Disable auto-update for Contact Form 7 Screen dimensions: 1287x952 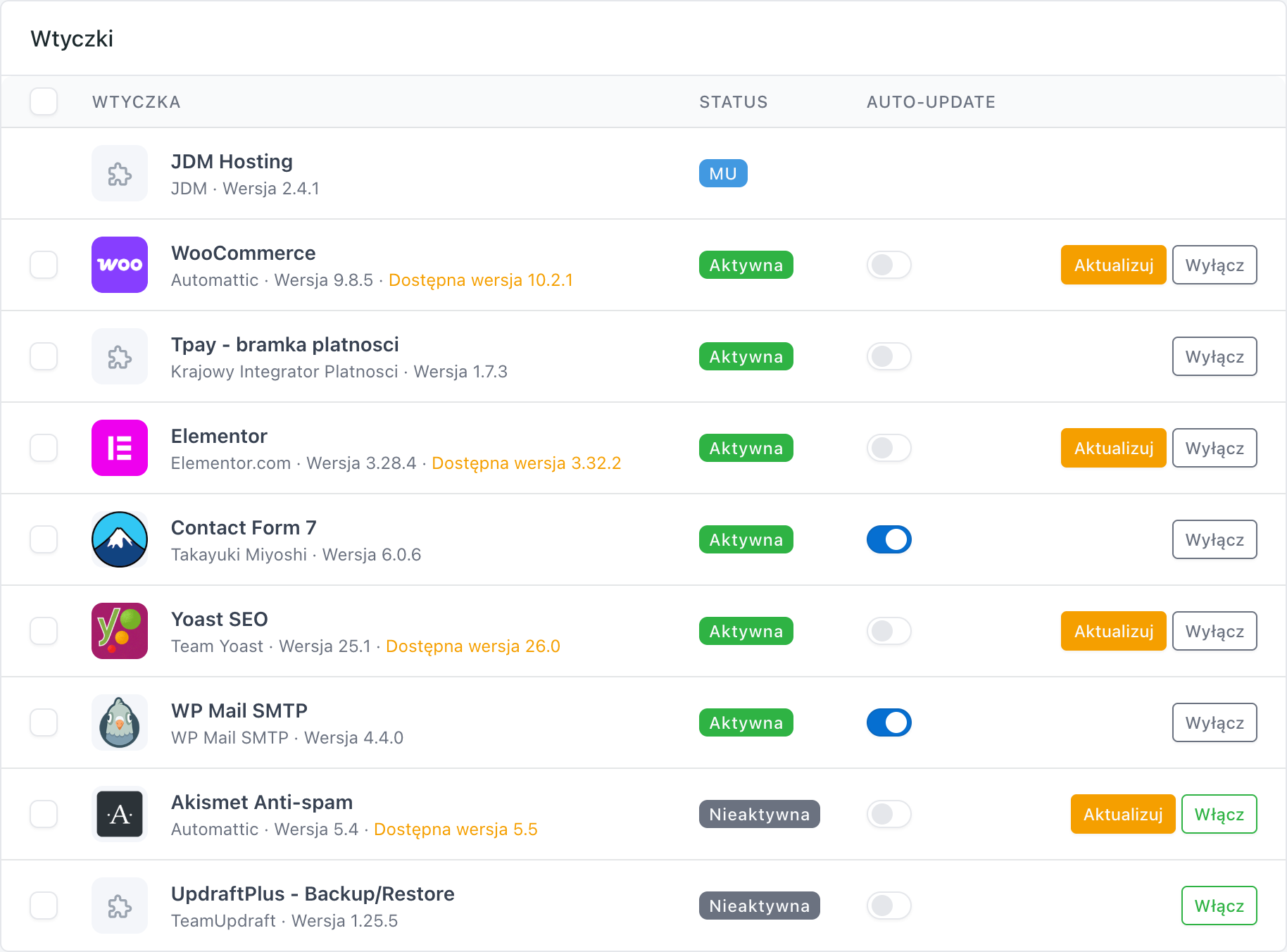coord(889,539)
